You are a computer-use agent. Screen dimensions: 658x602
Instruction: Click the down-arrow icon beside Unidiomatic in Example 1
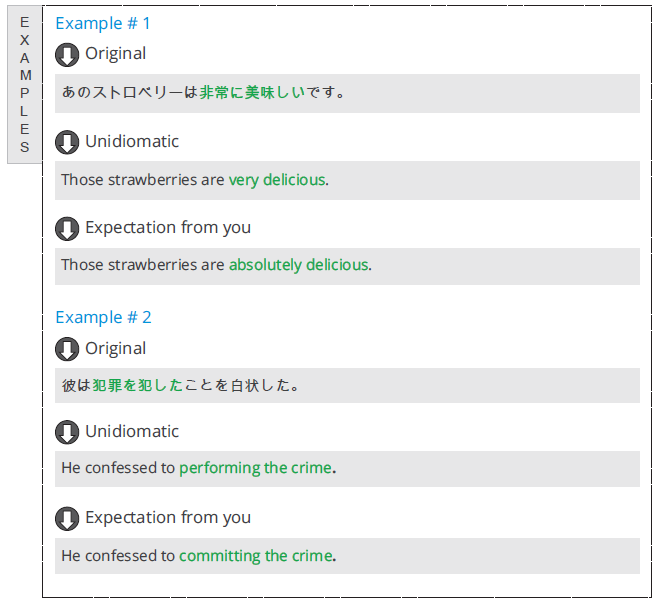click(67, 143)
